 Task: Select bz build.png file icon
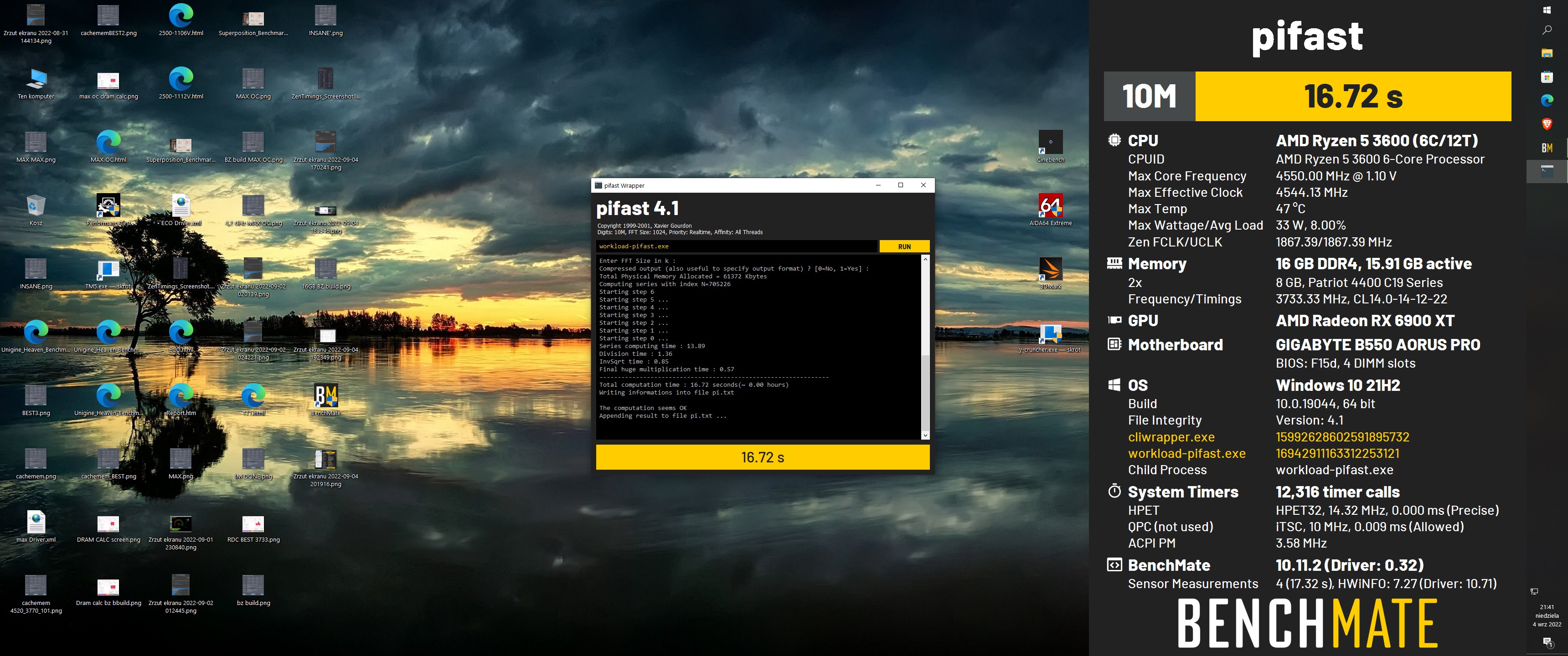[x=253, y=589]
